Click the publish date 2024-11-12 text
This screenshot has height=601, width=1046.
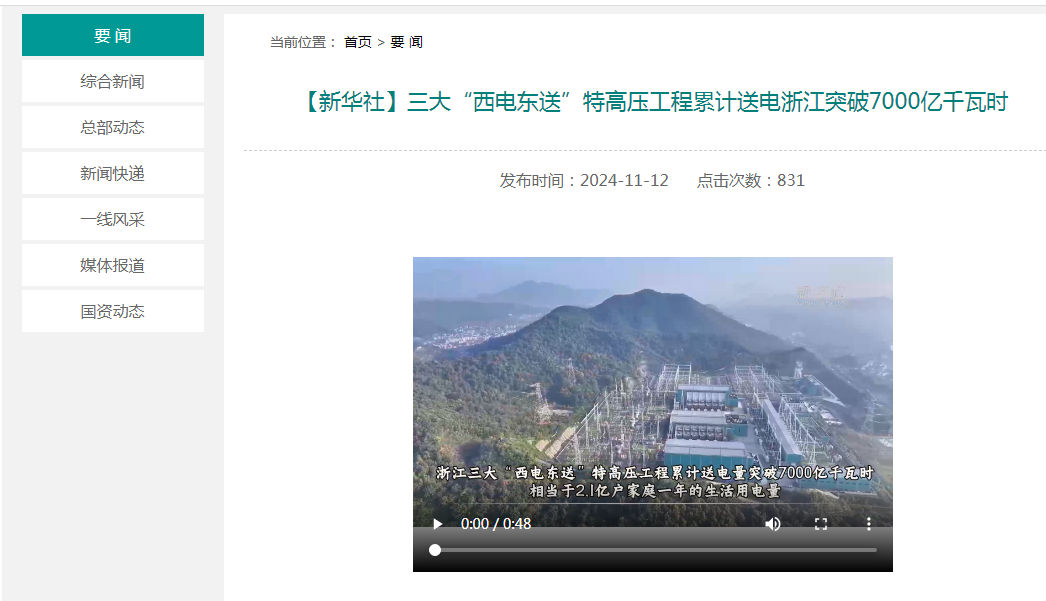click(624, 181)
